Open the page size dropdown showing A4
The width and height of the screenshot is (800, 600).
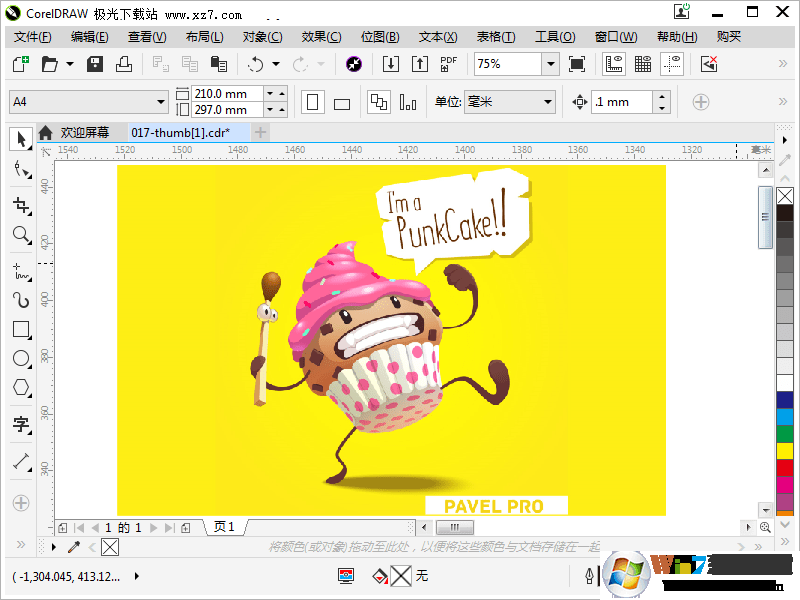point(88,102)
